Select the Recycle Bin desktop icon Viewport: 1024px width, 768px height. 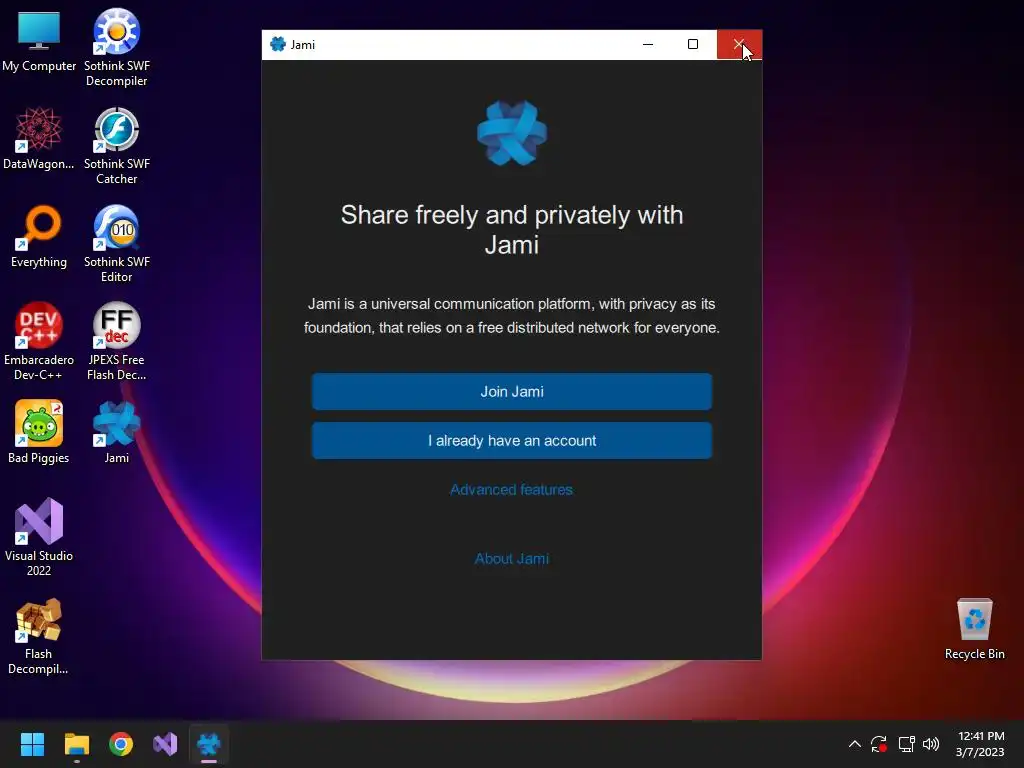click(x=974, y=629)
